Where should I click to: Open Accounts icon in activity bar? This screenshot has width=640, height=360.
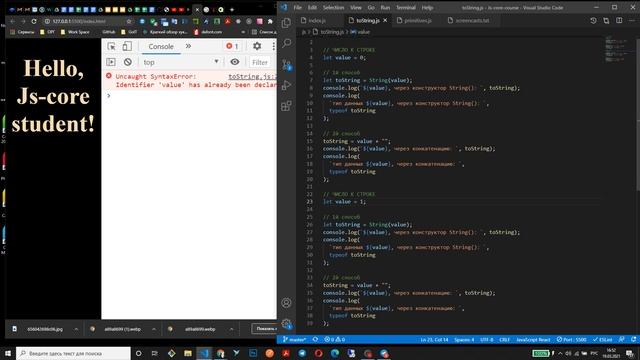point(287,303)
